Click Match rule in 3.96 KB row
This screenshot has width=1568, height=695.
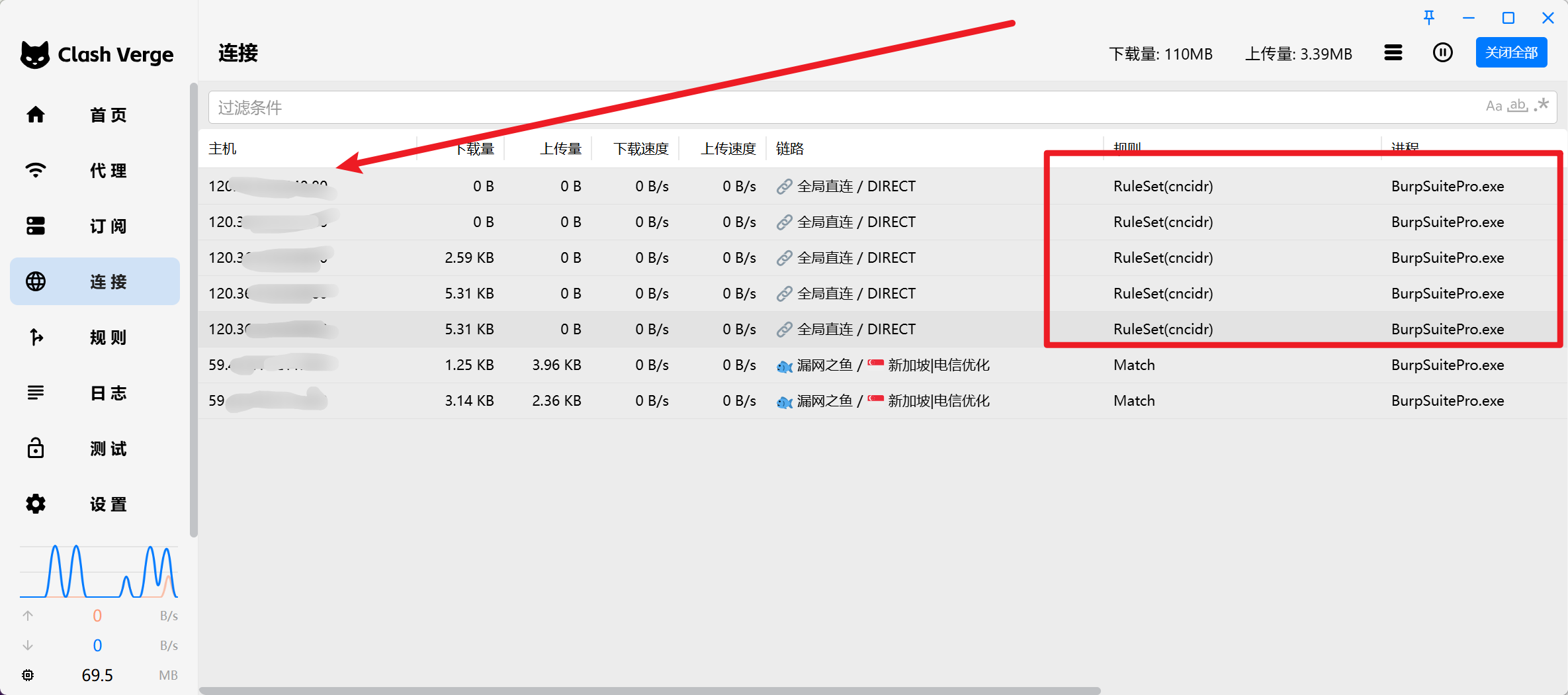click(1134, 365)
